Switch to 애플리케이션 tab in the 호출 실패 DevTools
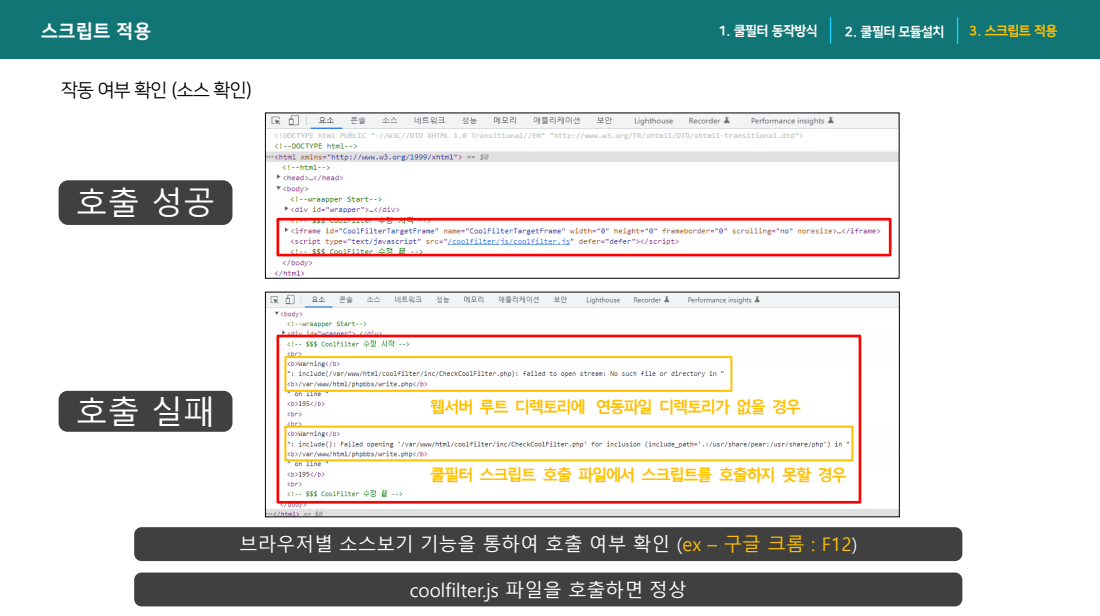The height and width of the screenshot is (616, 1100). [518, 300]
